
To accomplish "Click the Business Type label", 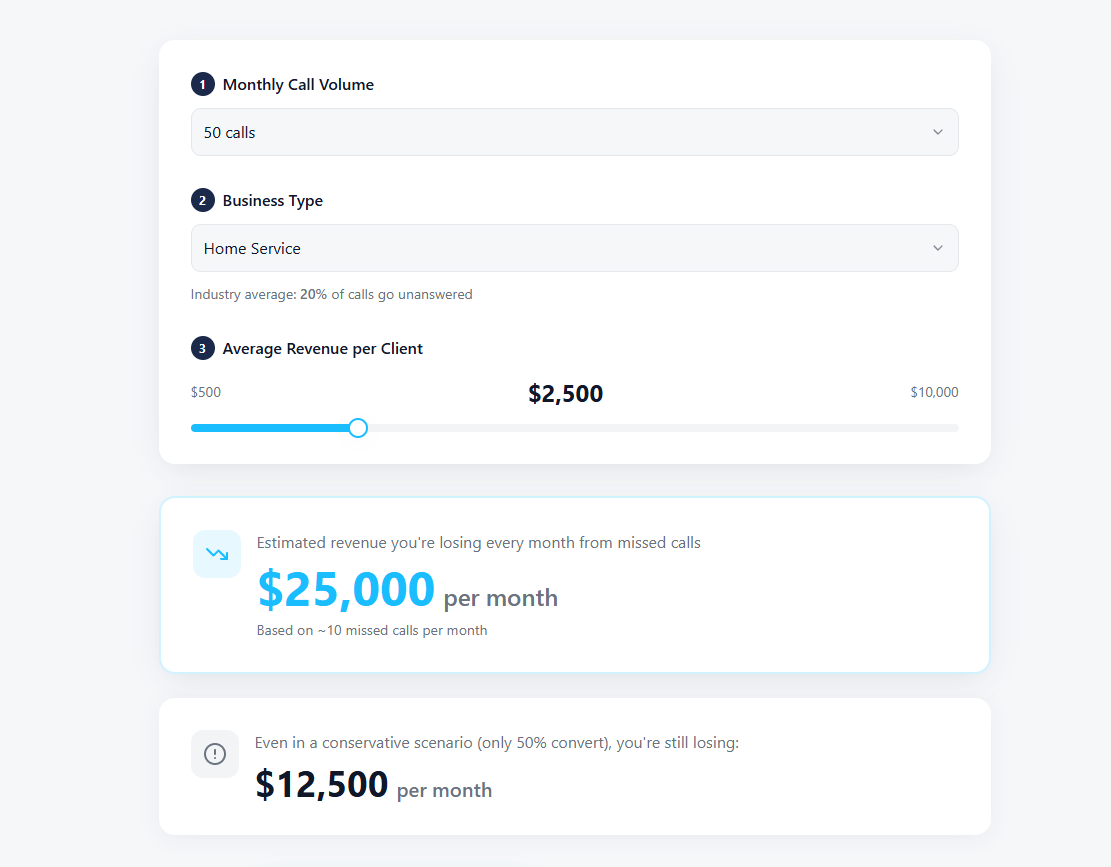I will [273, 201].
